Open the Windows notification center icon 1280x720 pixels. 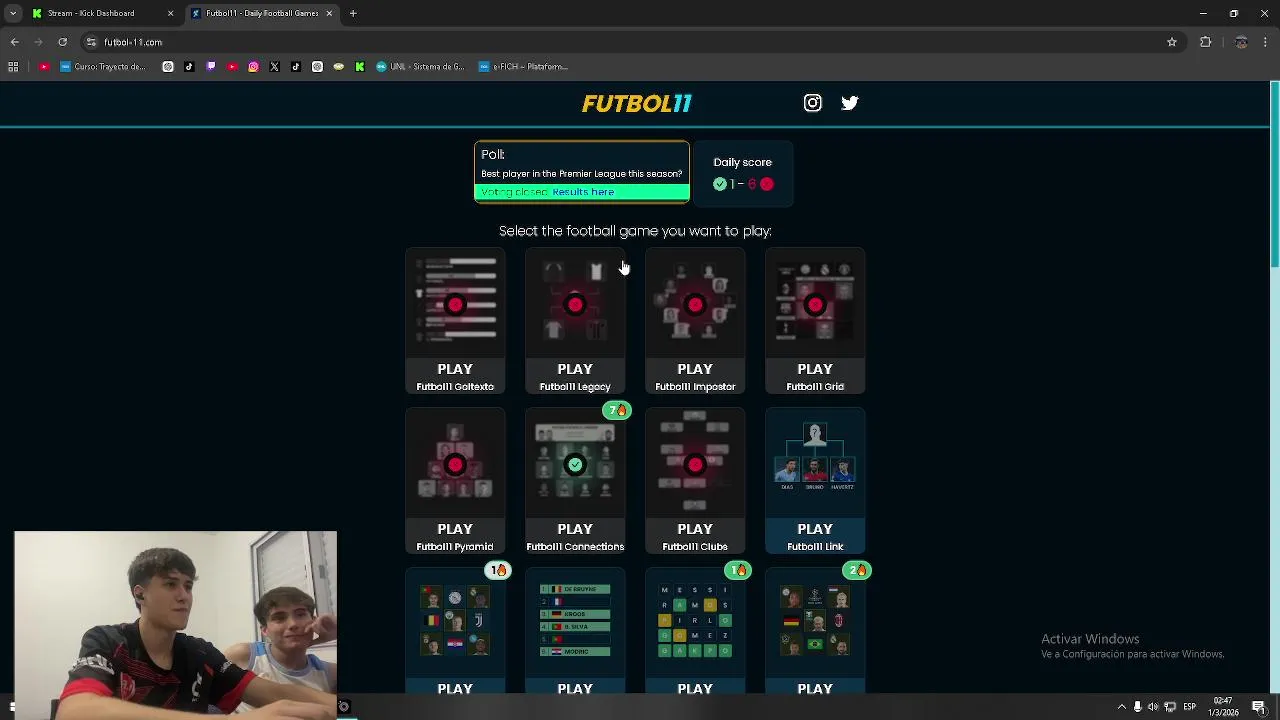coord(1259,707)
